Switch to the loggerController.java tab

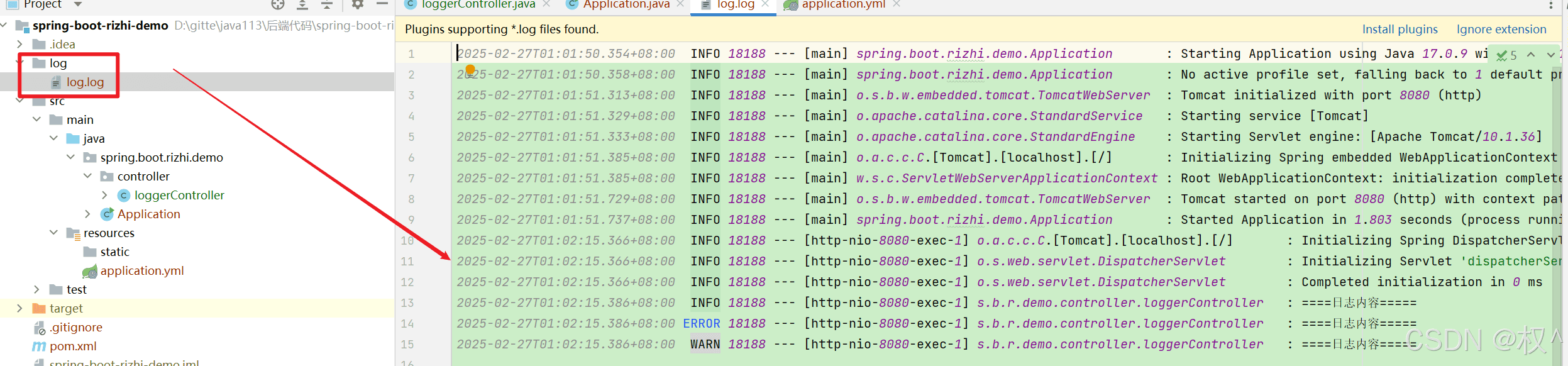coord(478,4)
